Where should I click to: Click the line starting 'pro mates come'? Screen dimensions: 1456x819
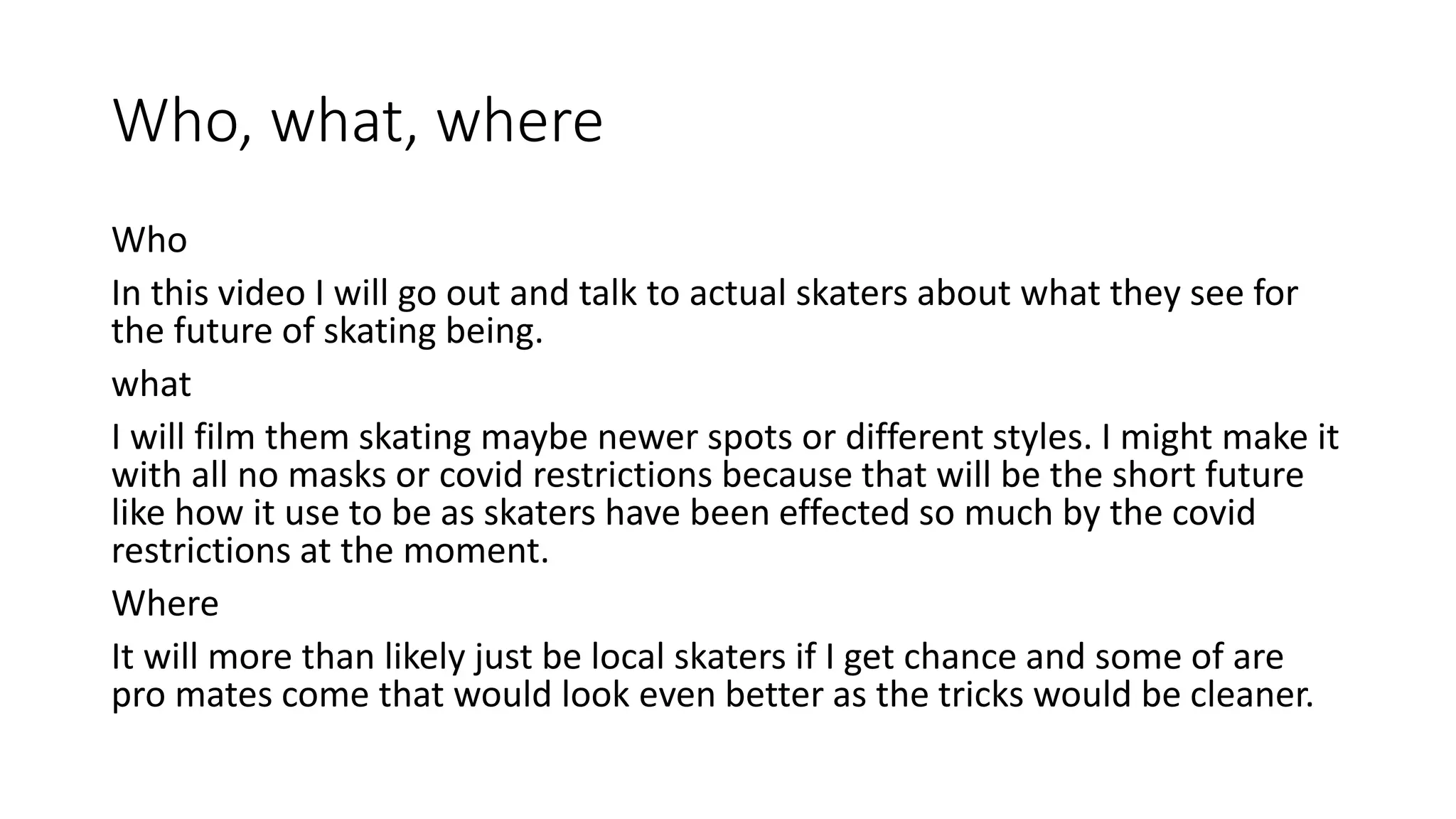pyautogui.click(x=712, y=695)
